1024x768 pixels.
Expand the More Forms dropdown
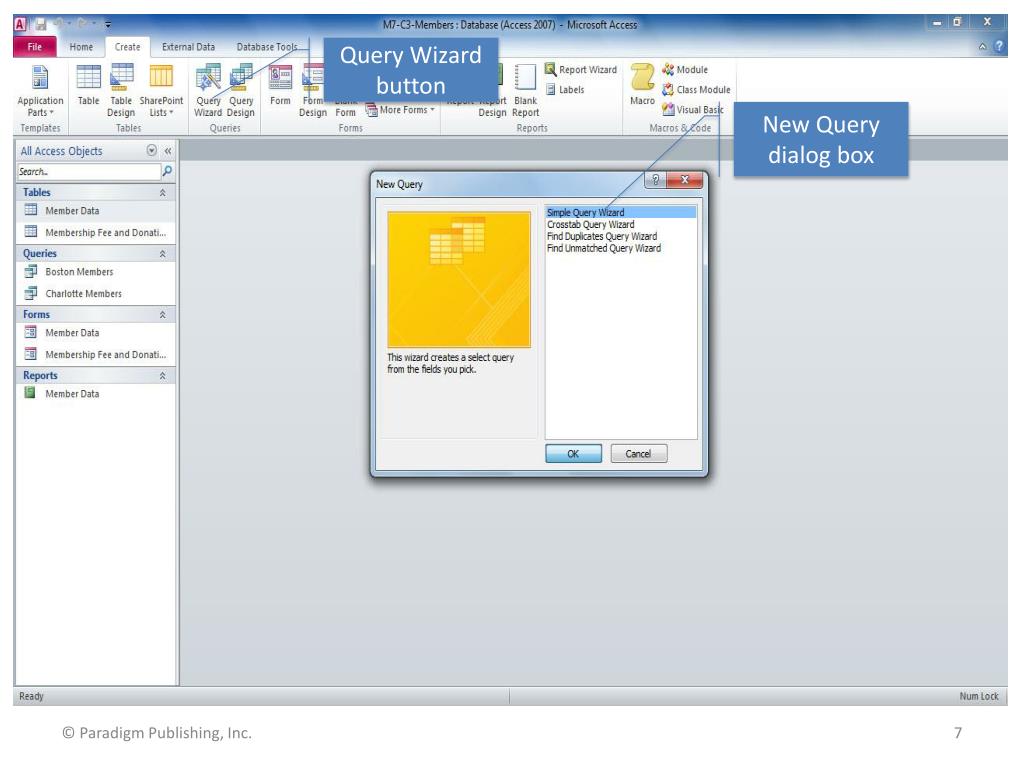tap(400, 110)
